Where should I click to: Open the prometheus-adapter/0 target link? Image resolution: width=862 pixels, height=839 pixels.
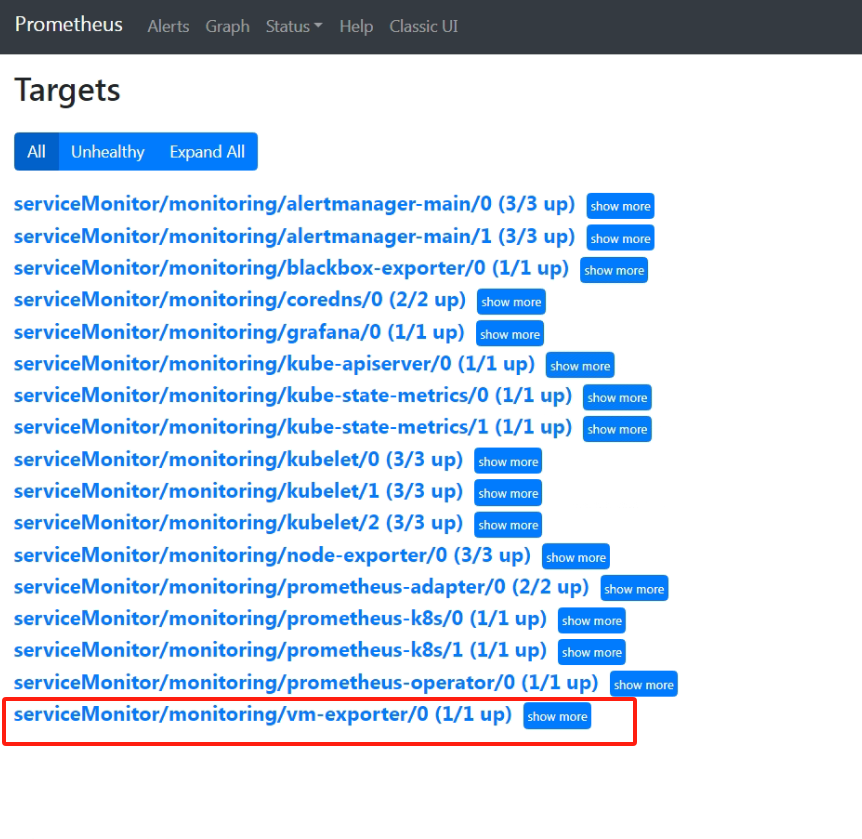pos(301,587)
